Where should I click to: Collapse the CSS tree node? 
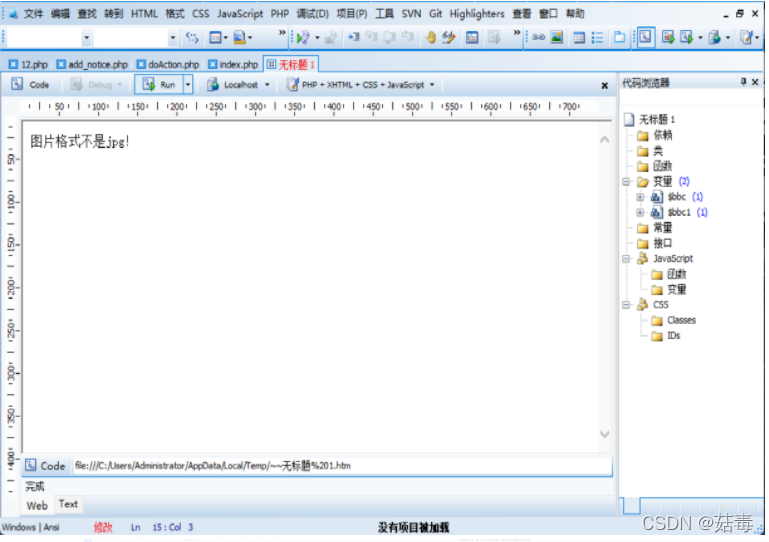pyautogui.click(x=626, y=305)
